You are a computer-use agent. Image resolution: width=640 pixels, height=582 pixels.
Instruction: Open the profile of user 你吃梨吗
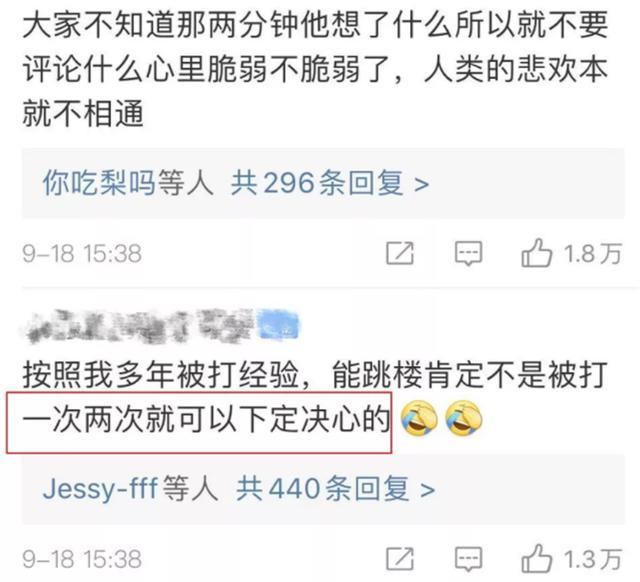(99, 183)
